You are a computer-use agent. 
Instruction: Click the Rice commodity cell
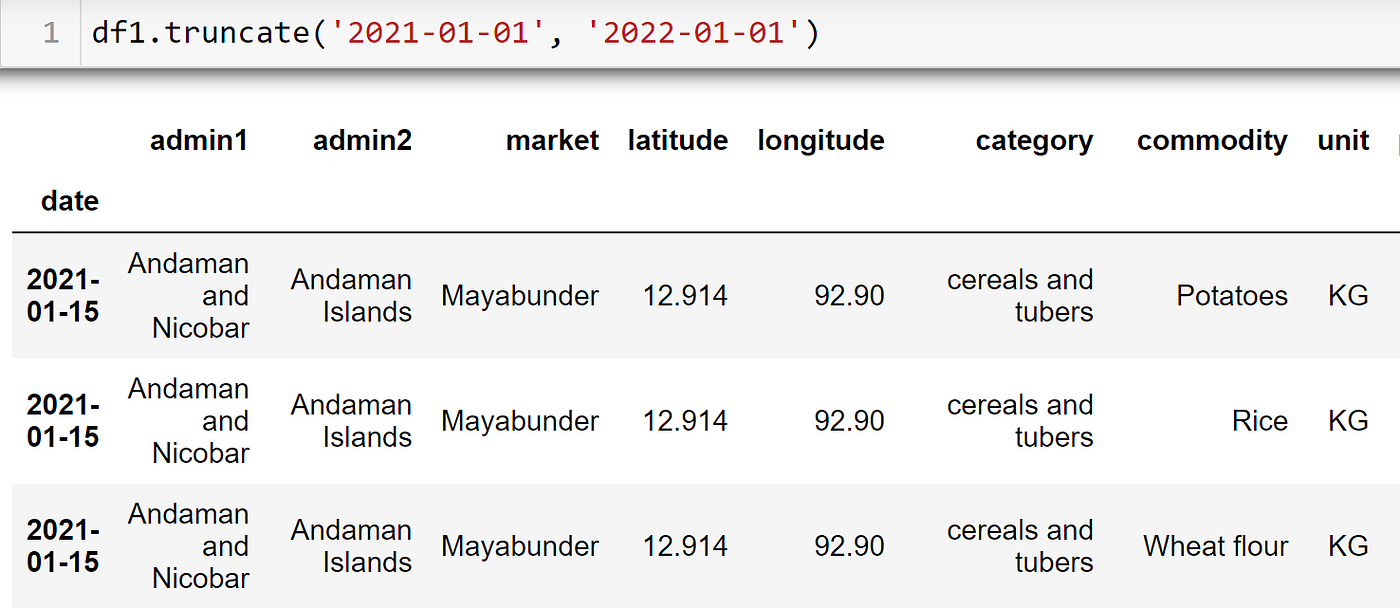coord(1259,421)
